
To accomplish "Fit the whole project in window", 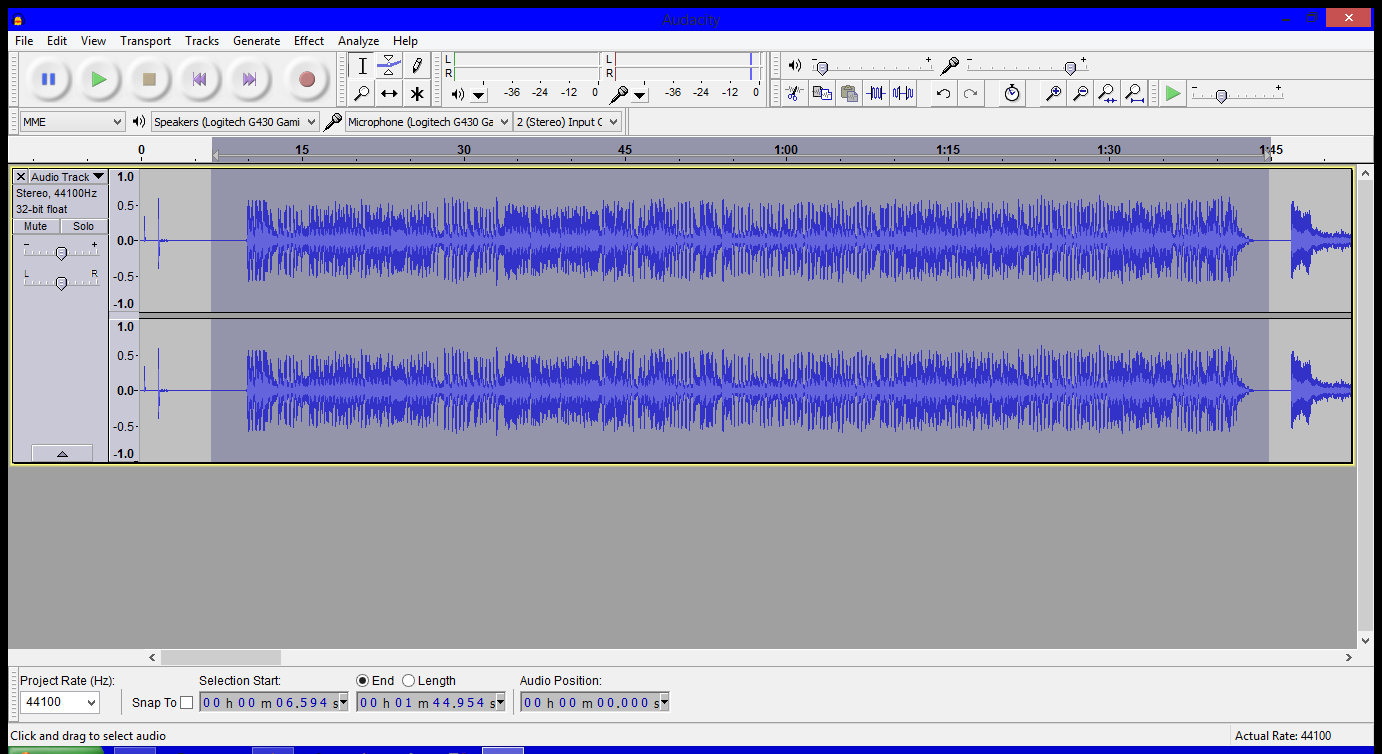I will pyautogui.click(x=1134, y=93).
